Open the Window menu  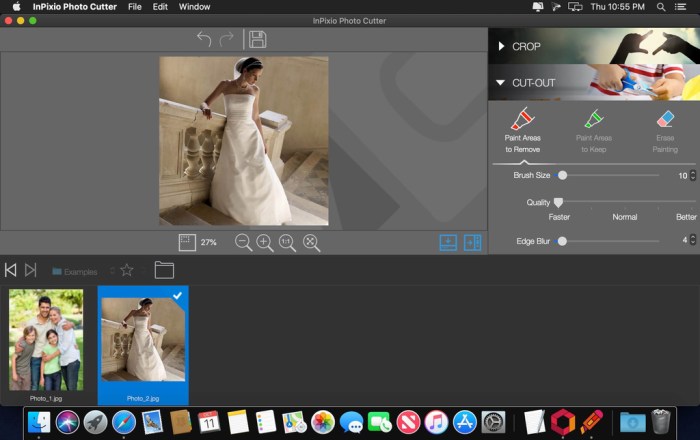(194, 7)
